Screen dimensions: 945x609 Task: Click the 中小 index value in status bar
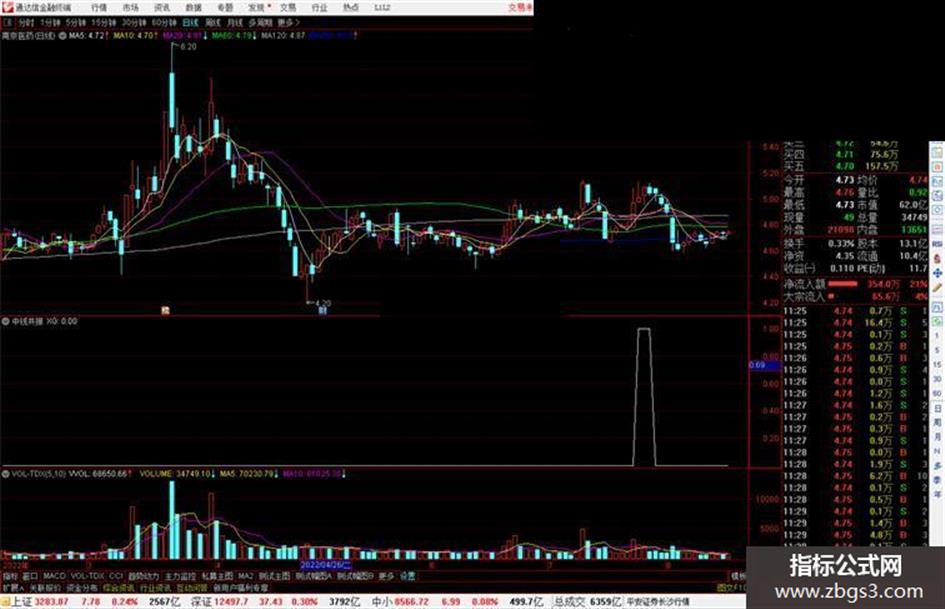coord(412,602)
